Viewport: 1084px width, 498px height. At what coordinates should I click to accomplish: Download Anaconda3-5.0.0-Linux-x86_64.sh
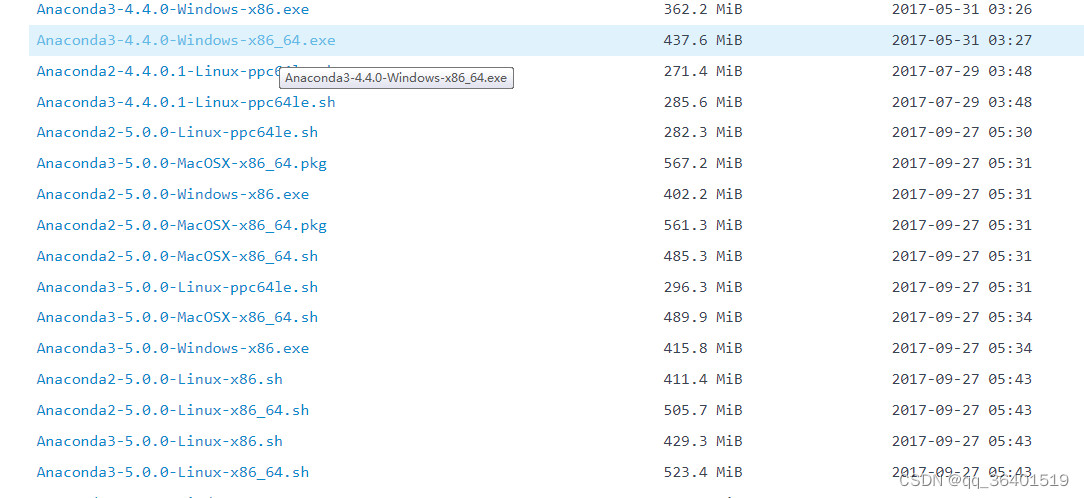pos(173,472)
